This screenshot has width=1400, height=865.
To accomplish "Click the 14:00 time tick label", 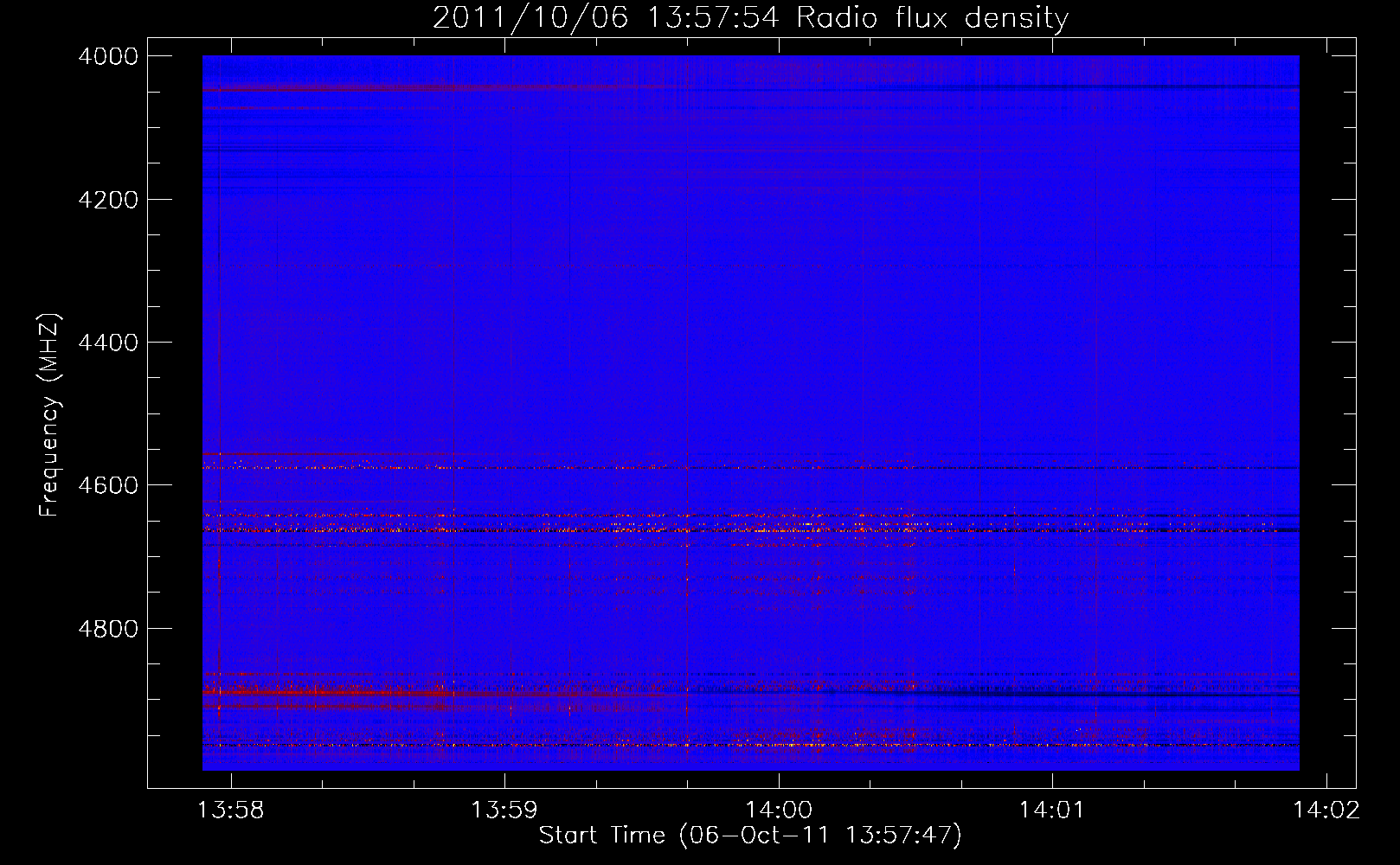I will (779, 811).
